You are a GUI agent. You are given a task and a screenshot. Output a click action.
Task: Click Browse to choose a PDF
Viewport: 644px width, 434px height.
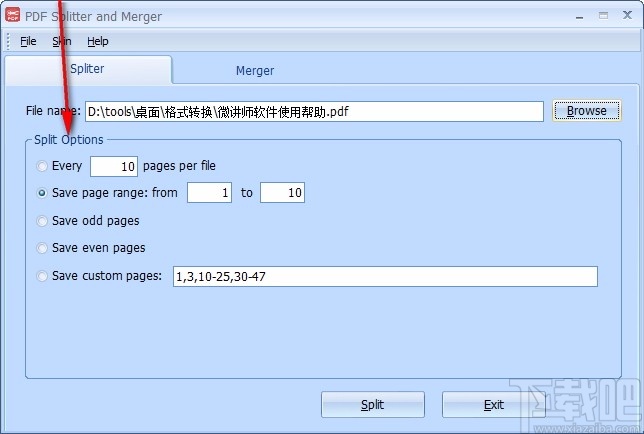pyautogui.click(x=586, y=111)
